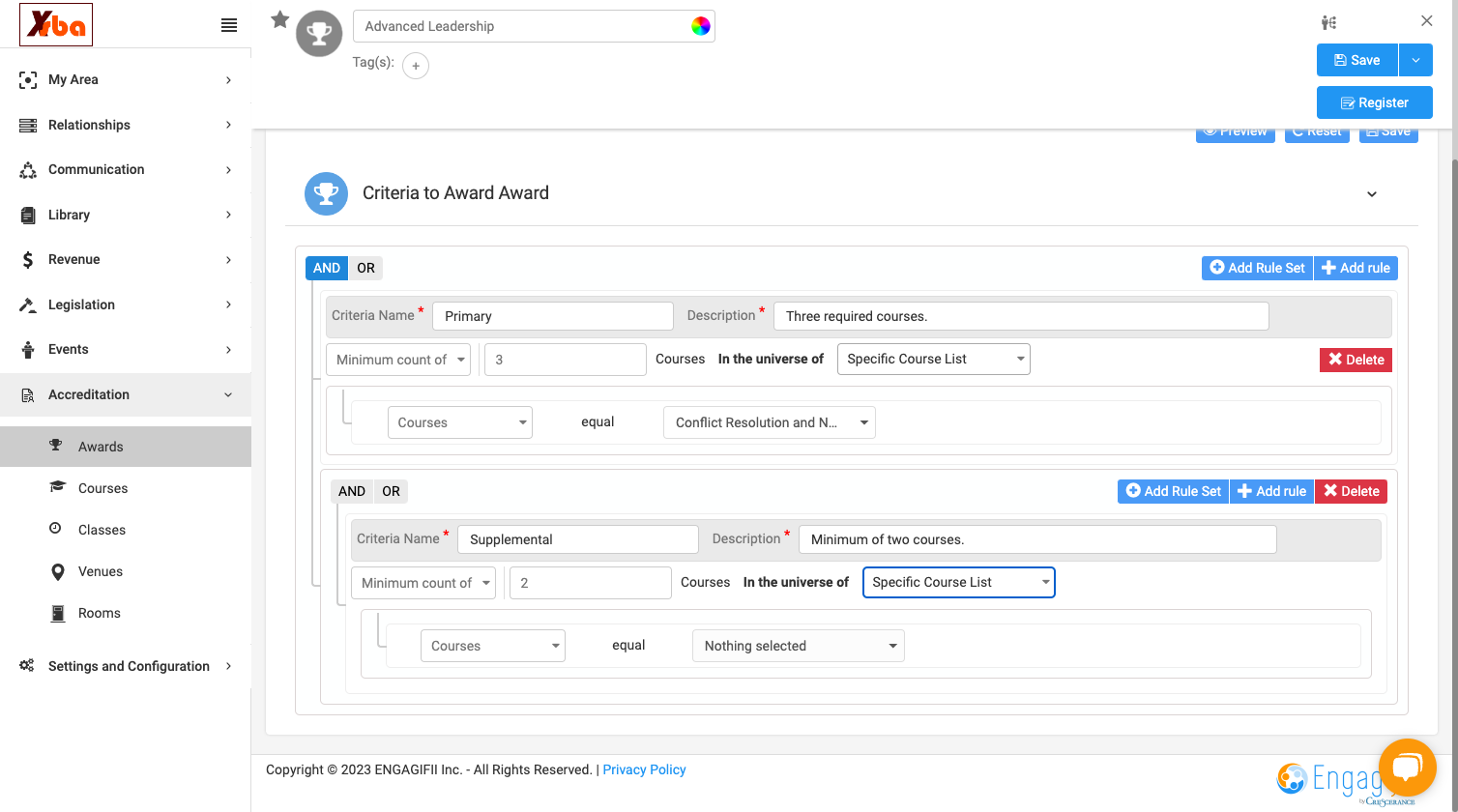Select the top-level AND toggle
Image resolution: width=1458 pixels, height=812 pixels.
click(327, 268)
